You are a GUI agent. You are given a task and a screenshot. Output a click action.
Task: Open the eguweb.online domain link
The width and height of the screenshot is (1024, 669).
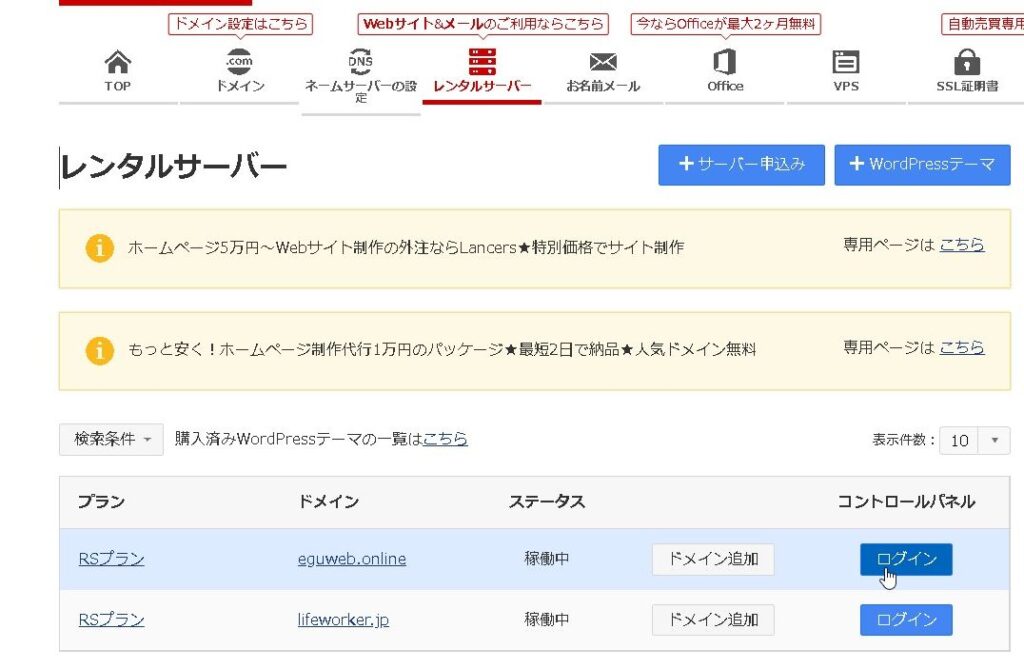pyautogui.click(x=351, y=559)
